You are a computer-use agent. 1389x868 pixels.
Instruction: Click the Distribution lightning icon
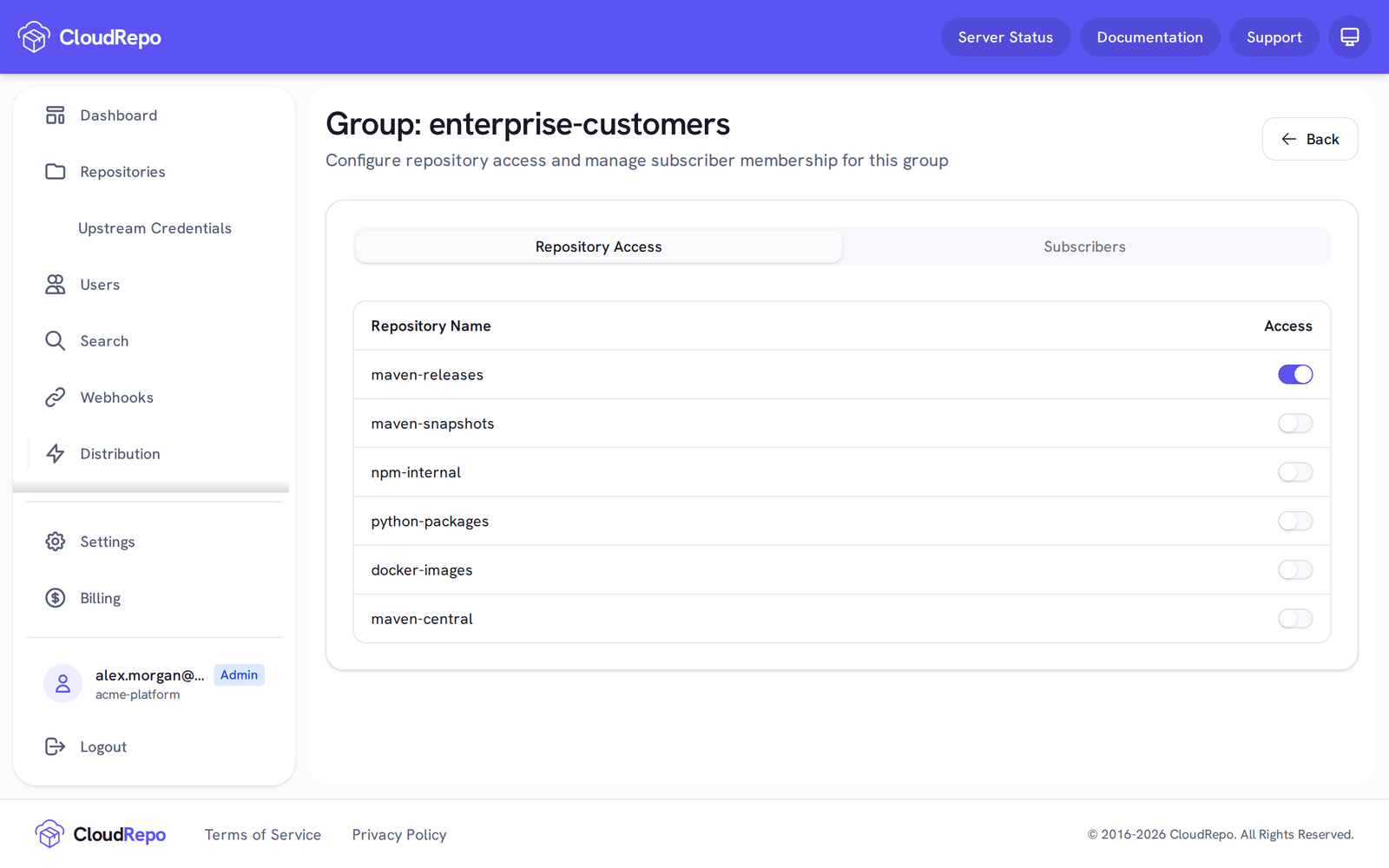pos(56,454)
